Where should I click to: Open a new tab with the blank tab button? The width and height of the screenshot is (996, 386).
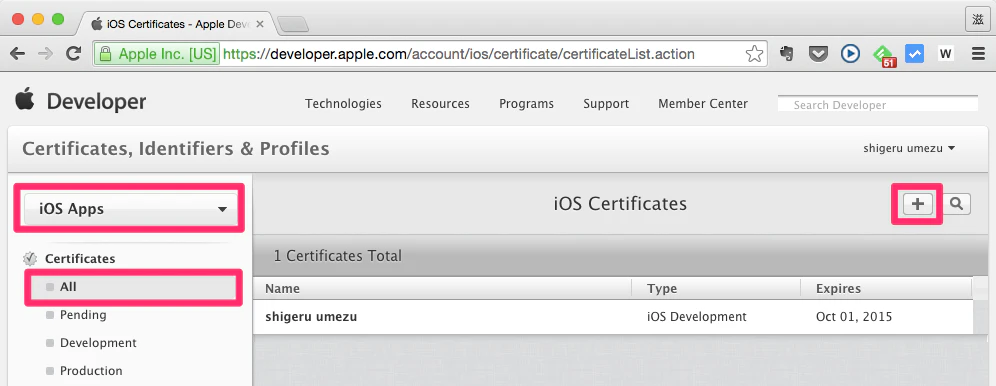coord(293,24)
